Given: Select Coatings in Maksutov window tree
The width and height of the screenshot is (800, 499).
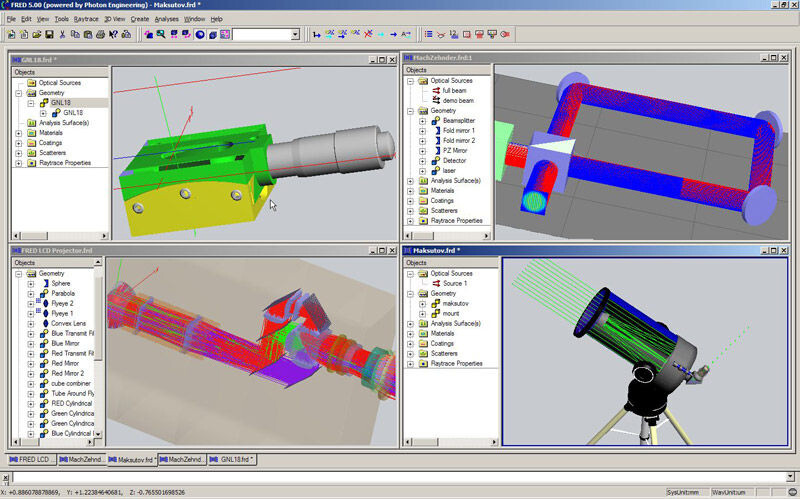Looking at the screenshot, I should coord(442,343).
